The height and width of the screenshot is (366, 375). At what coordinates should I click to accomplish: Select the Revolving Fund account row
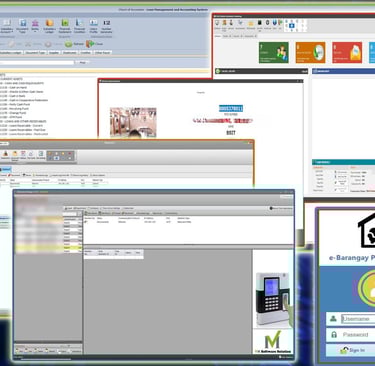pyautogui.click(x=14, y=109)
